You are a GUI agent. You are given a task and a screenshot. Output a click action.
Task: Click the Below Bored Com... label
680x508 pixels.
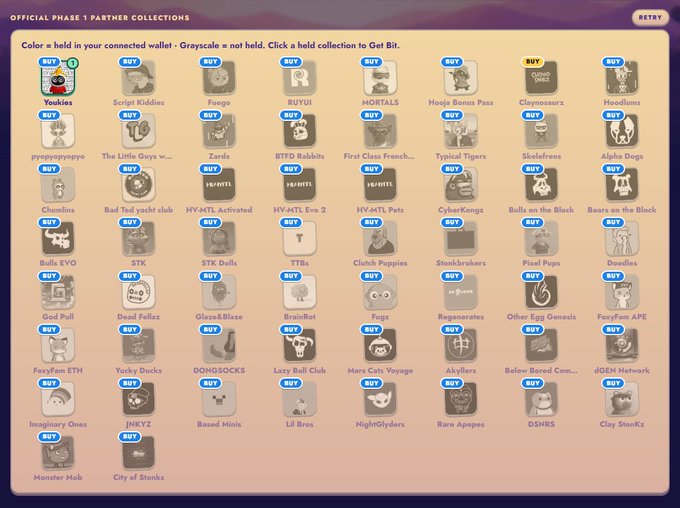tap(541, 370)
